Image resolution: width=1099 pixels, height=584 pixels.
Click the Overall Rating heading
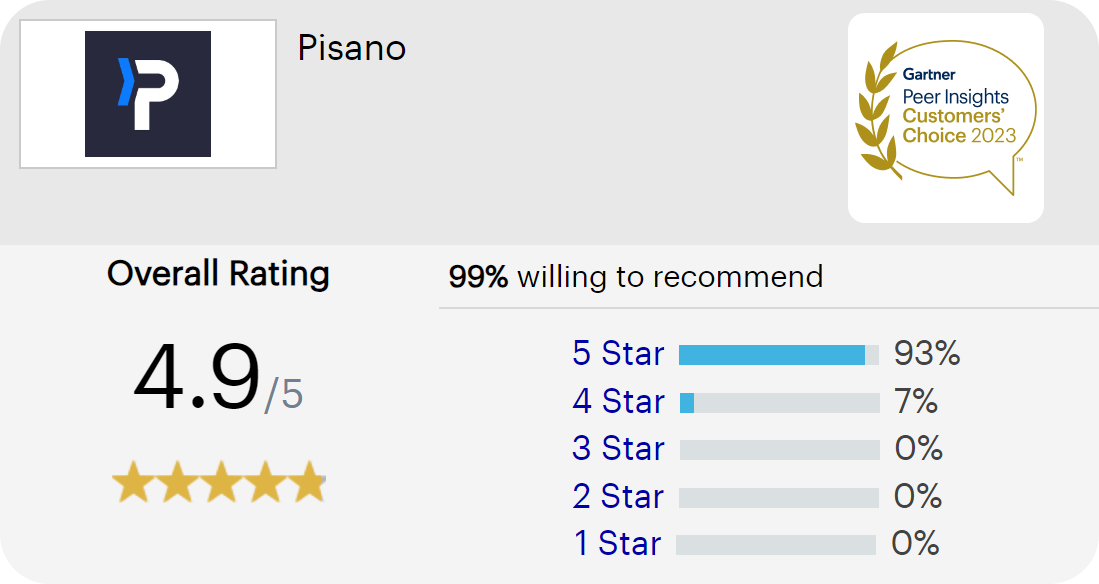click(x=218, y=273)
